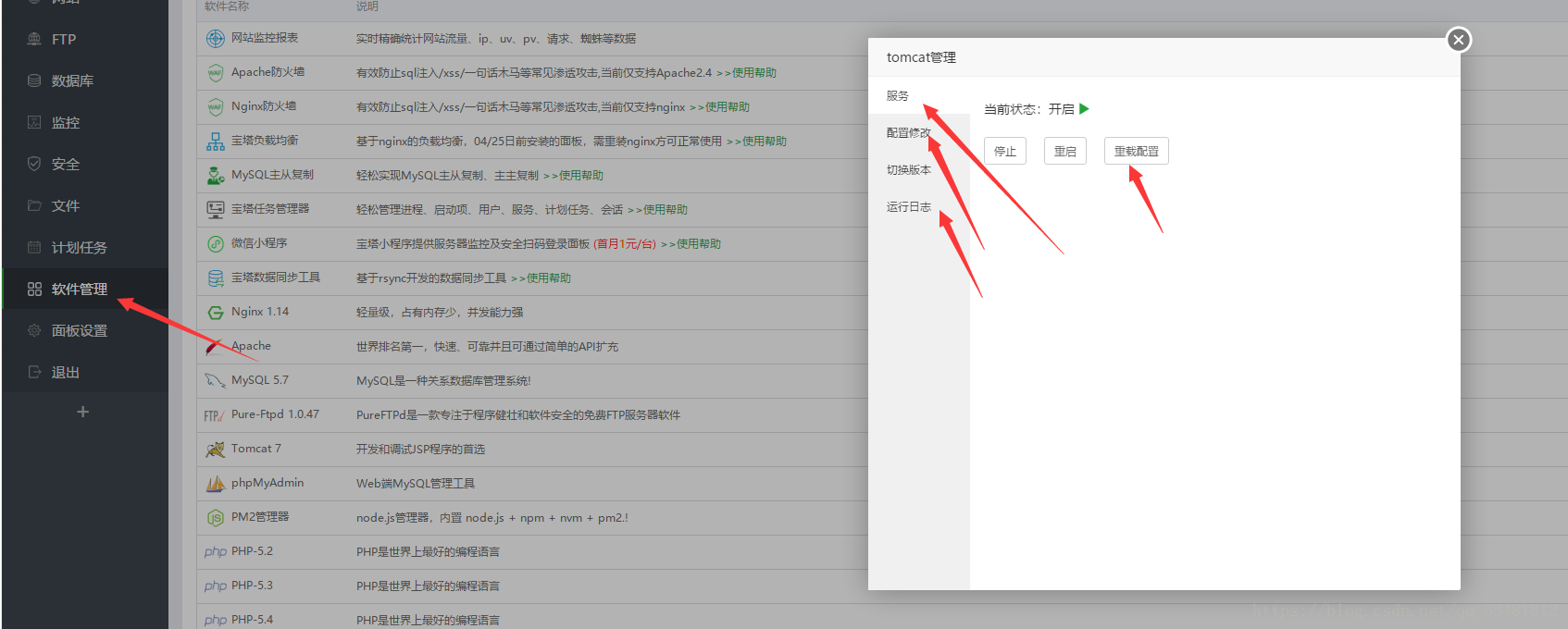Click the gear icon beside 面板设置

click(34, 330)
